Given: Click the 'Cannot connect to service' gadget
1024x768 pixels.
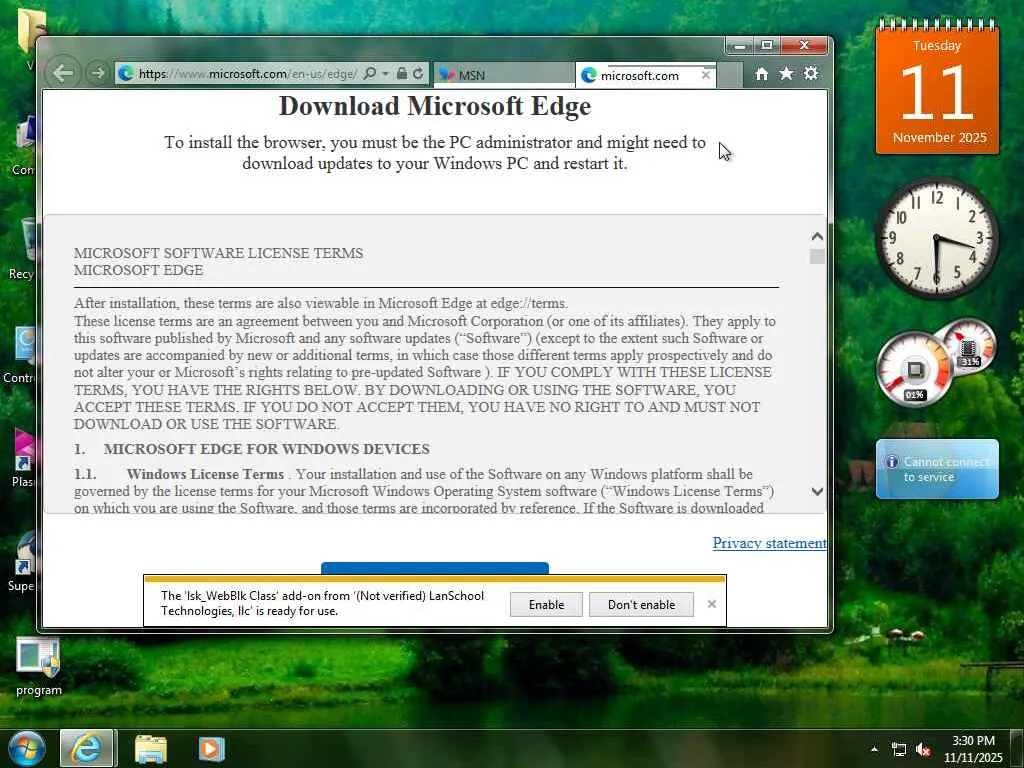Looking at the screenshot, I should pyautogui.click(x=937, y=469).
